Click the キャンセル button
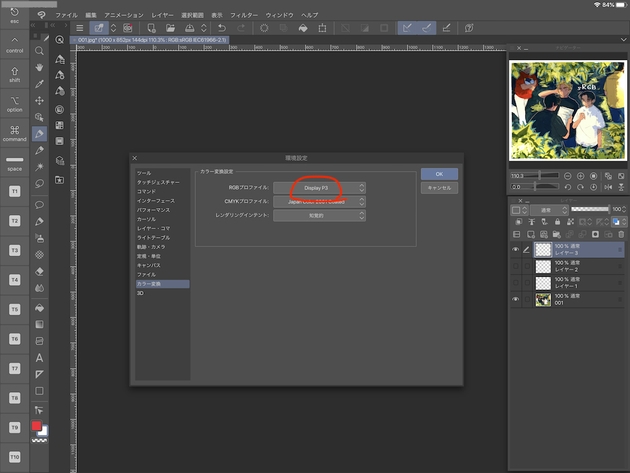Viewport: 630px width, 473px height. [439, 188]
